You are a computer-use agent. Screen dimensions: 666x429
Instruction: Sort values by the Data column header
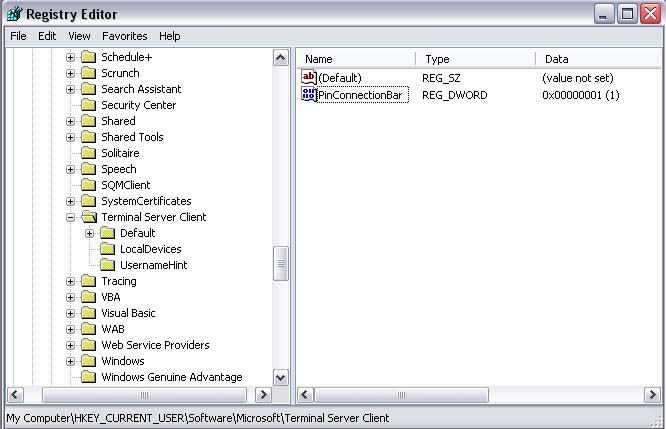click(599, 59)
